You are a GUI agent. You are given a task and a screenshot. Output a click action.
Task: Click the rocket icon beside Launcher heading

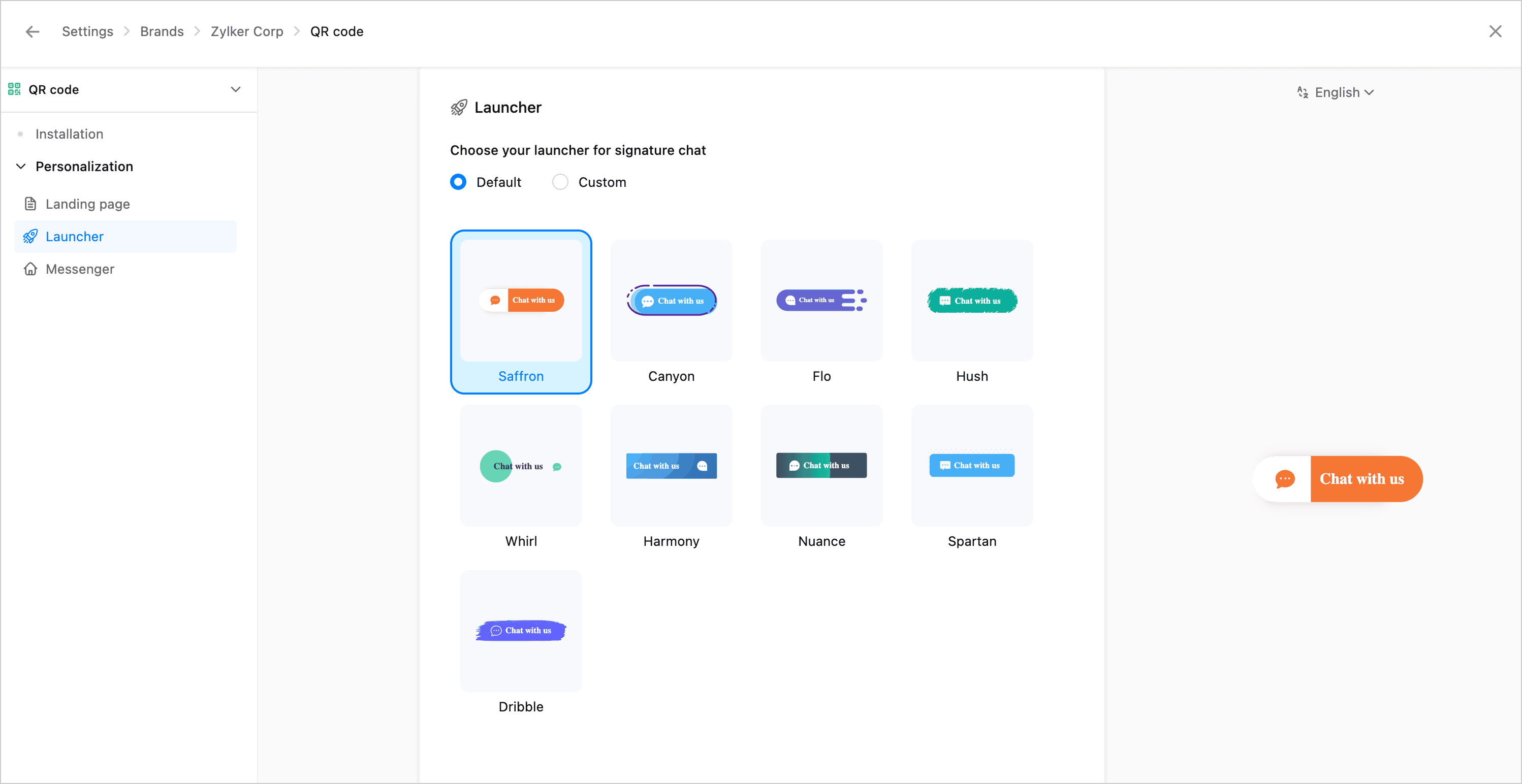459,108
